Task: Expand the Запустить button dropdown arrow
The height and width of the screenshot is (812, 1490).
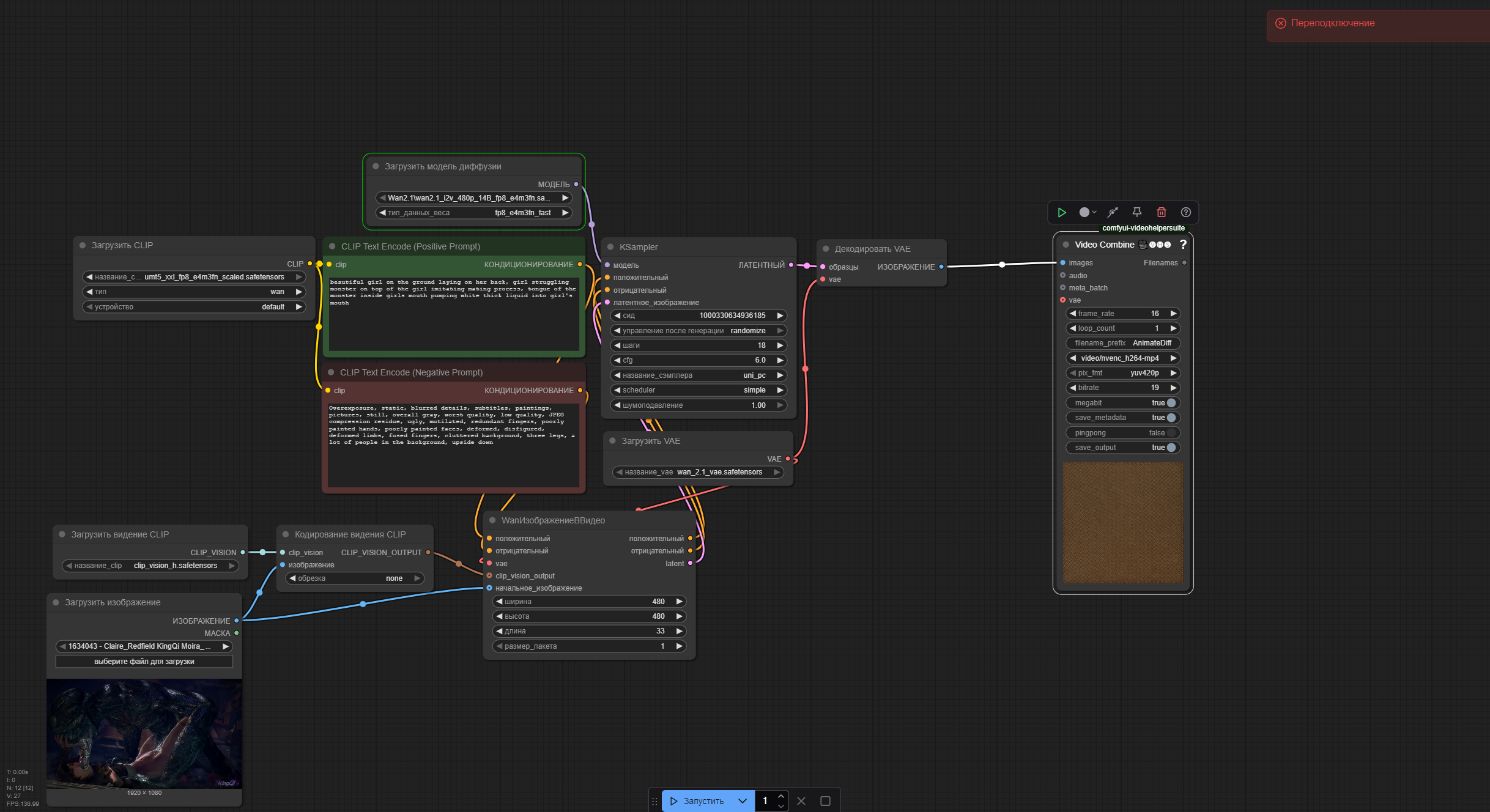Action: click(x=742, y=801)
